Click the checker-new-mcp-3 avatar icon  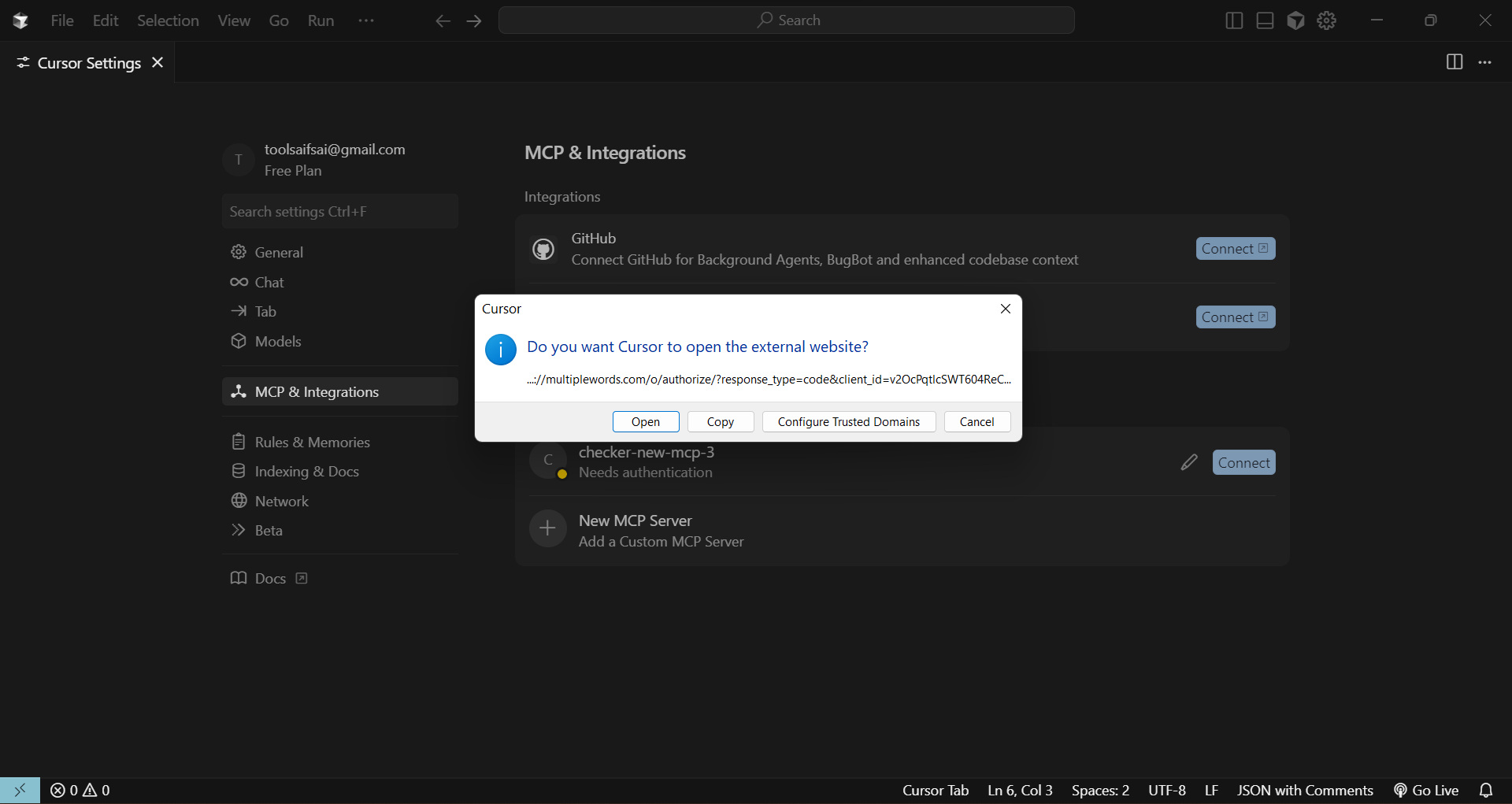tap(548, 461)
